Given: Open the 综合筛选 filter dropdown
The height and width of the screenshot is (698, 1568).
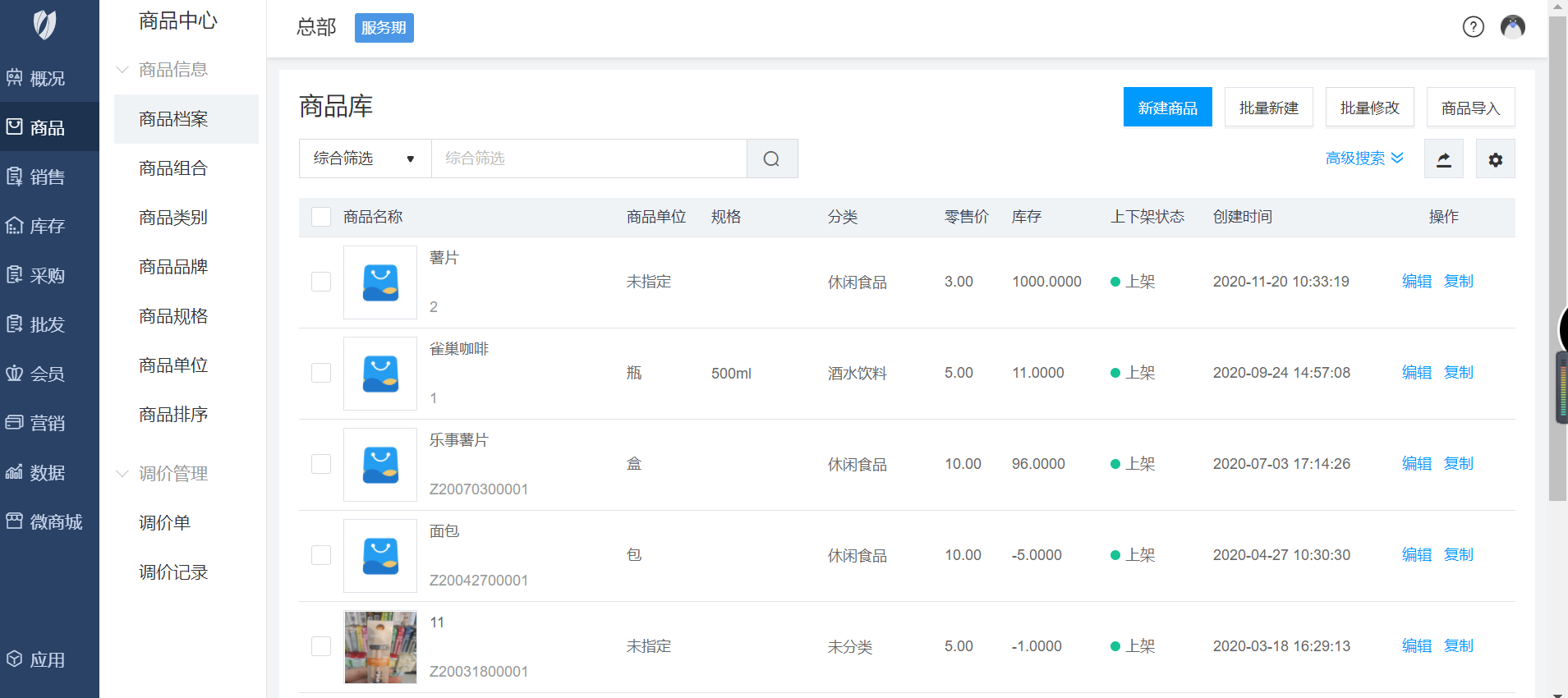Looking at the screenshot, I should [x=365, y=158].
